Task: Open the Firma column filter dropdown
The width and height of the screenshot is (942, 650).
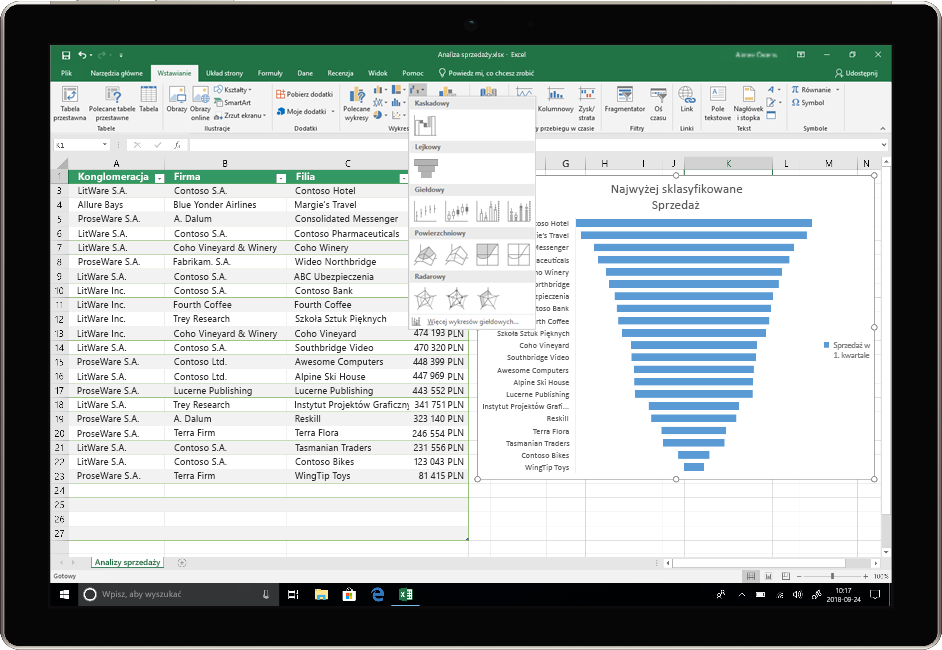Action: tap(281, 178)
